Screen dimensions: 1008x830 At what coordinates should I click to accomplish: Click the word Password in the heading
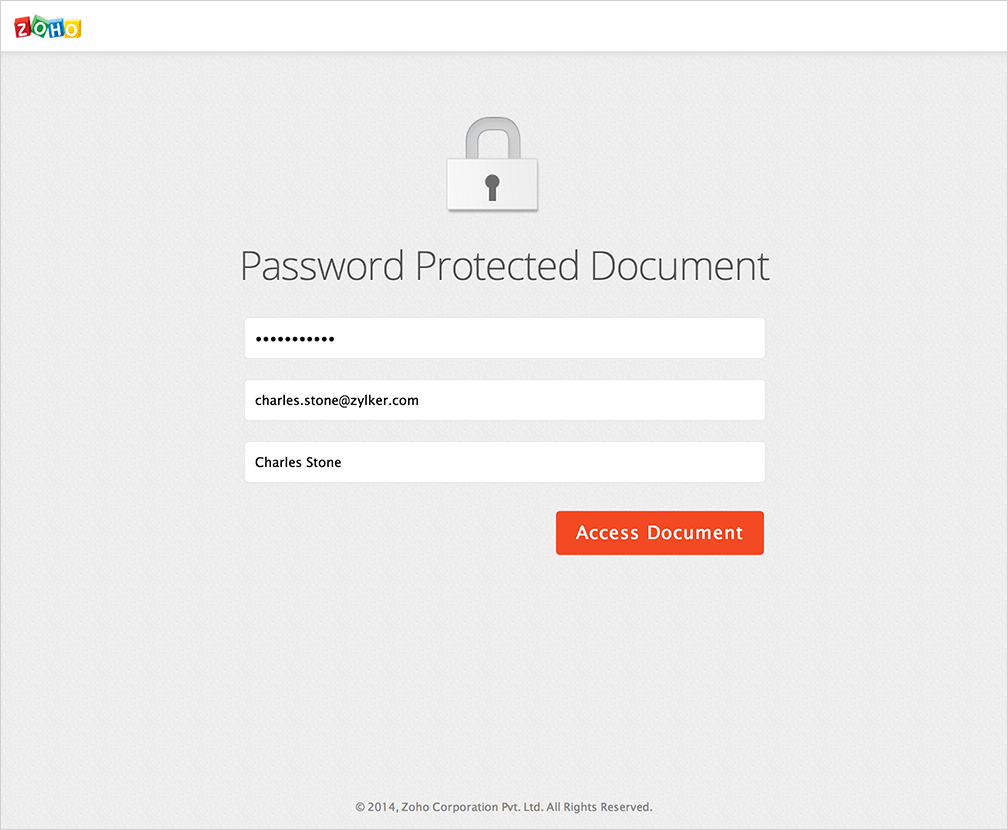click(322, 267)
